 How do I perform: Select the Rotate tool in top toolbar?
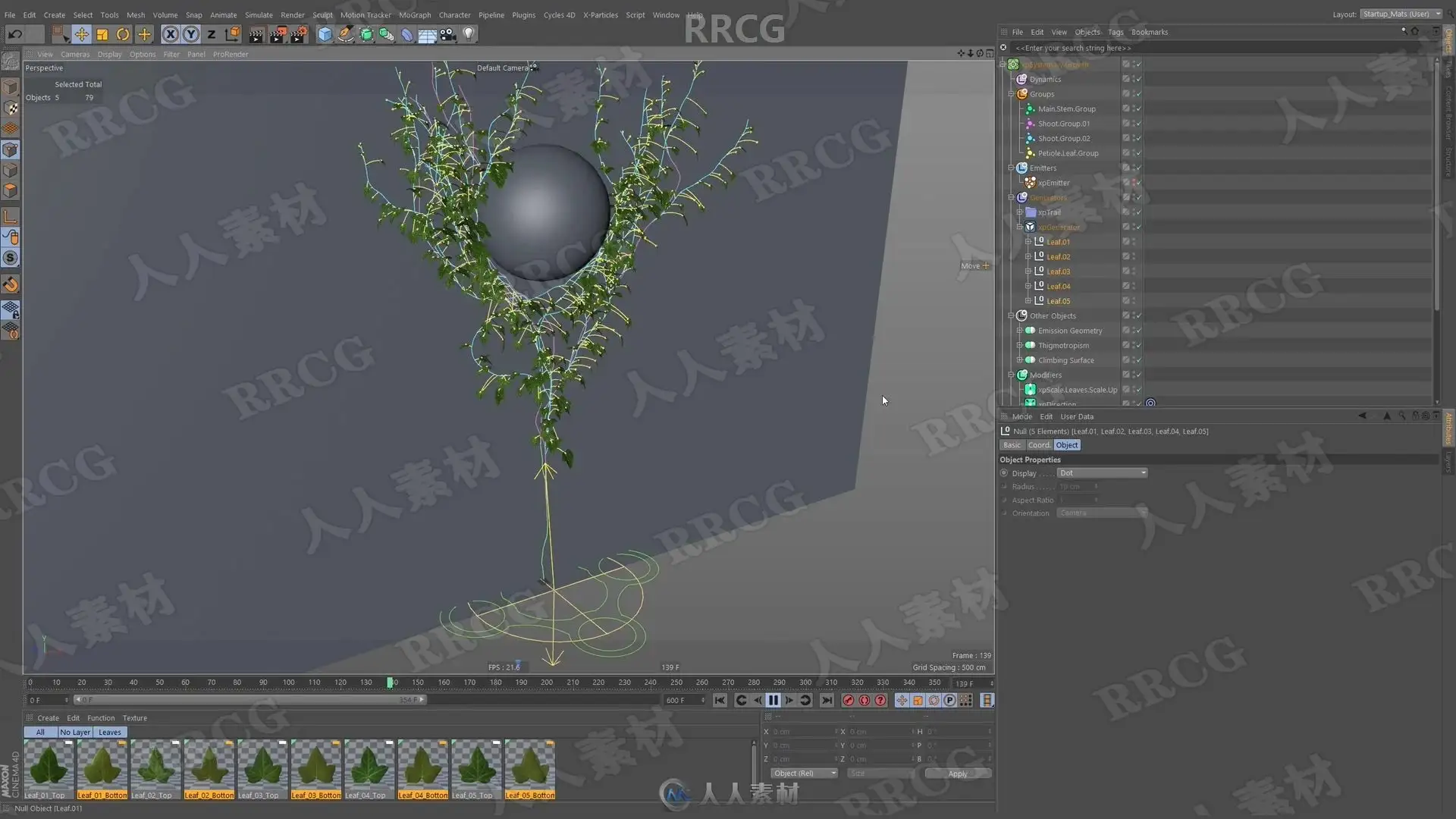click(x=123, y=34)
